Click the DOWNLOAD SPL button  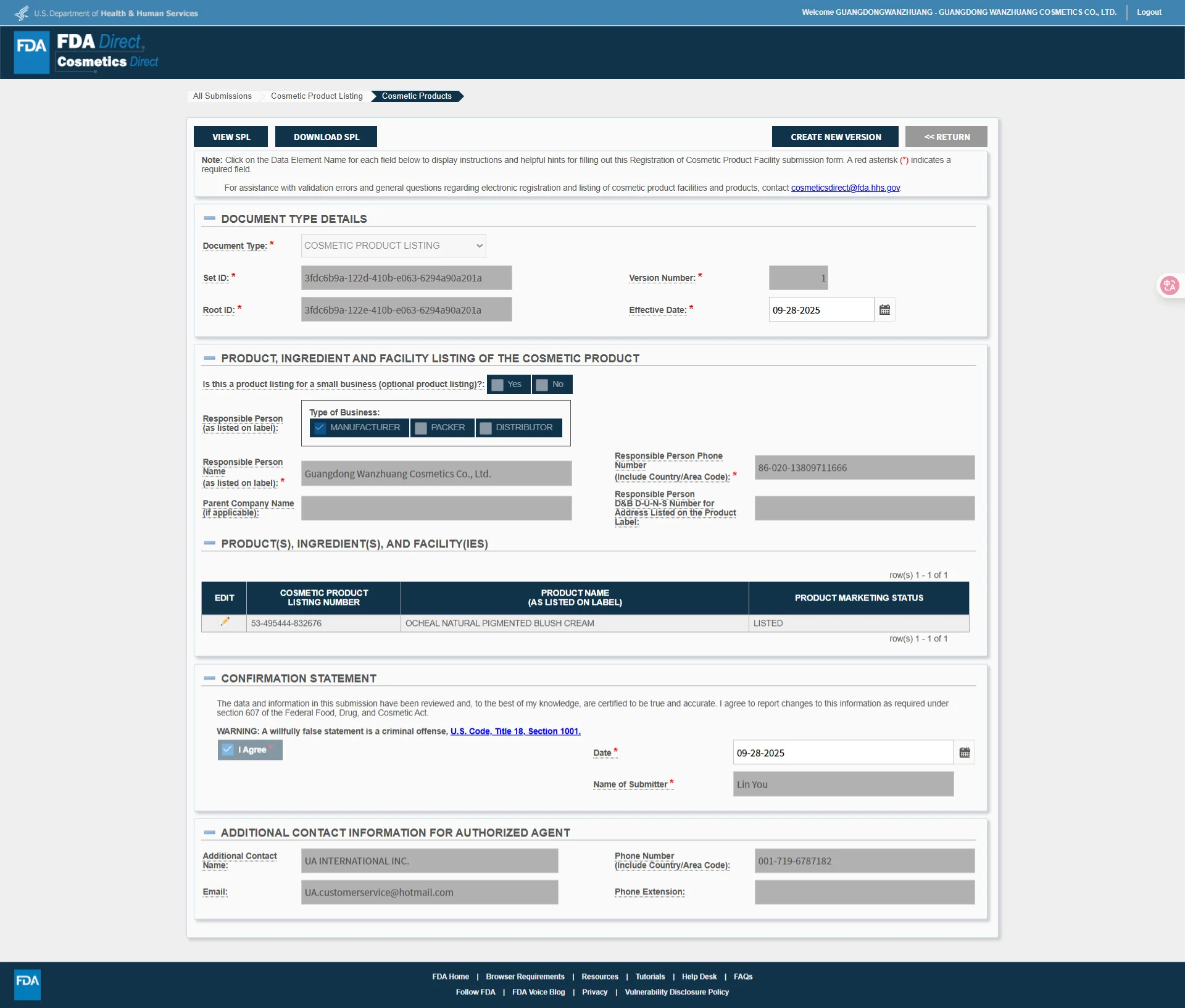(x=326, y=136)
